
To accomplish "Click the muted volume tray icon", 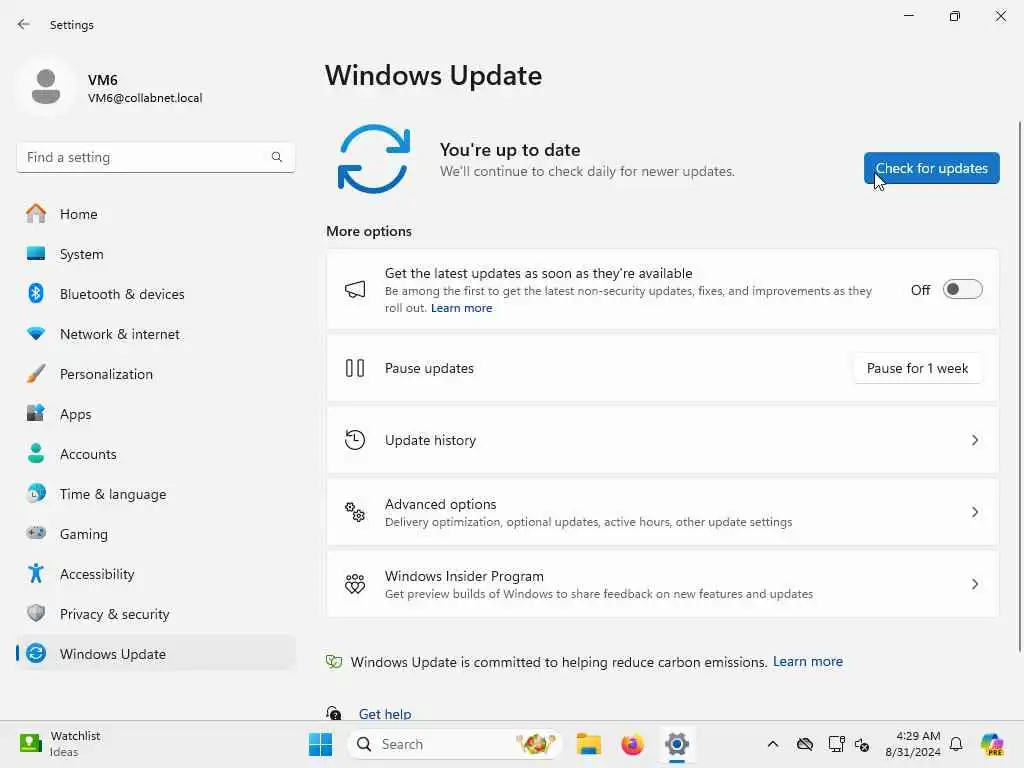I will point(862,744).
